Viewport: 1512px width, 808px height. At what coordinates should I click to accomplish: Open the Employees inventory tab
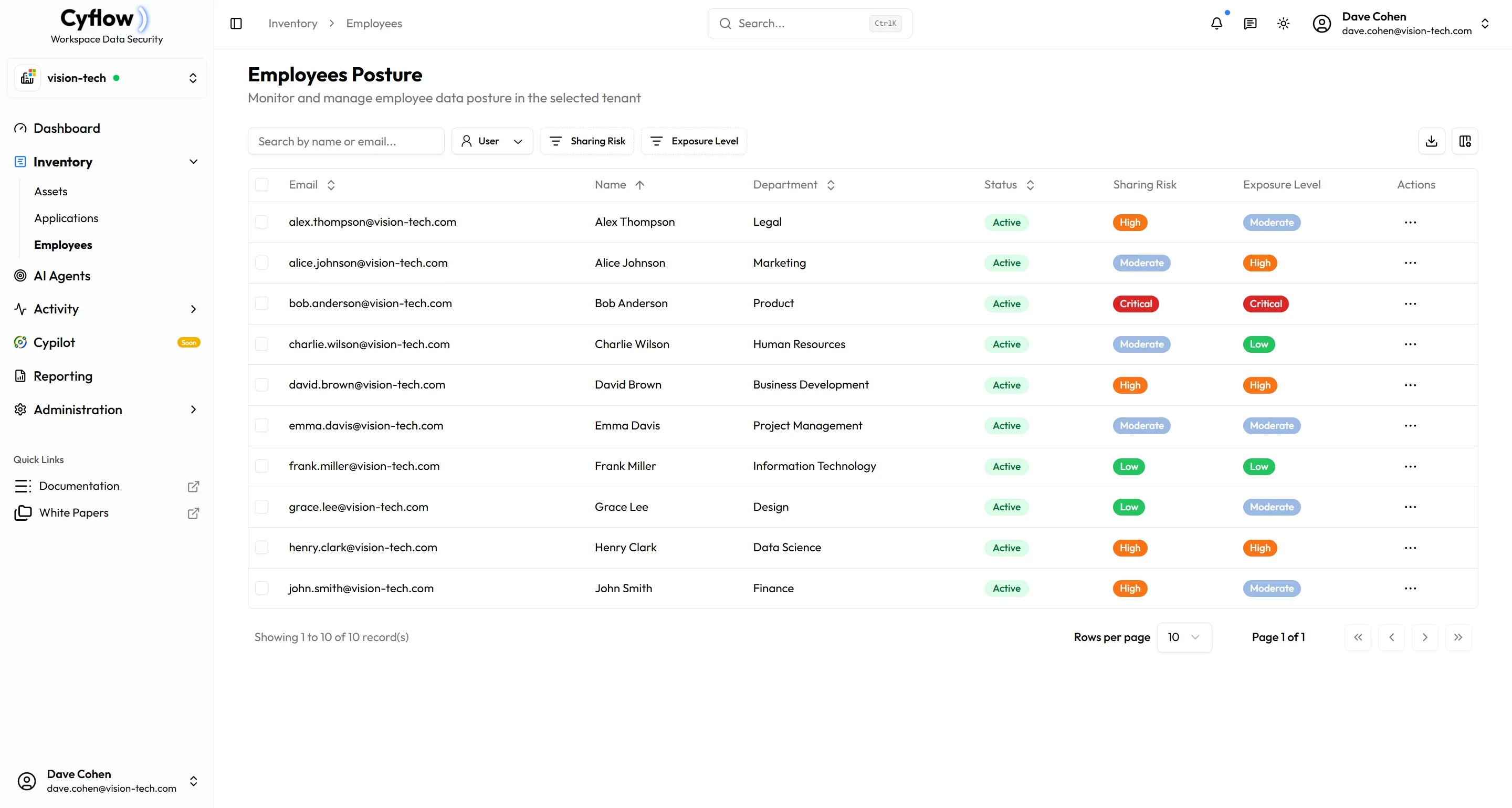[x=63, y=245]
